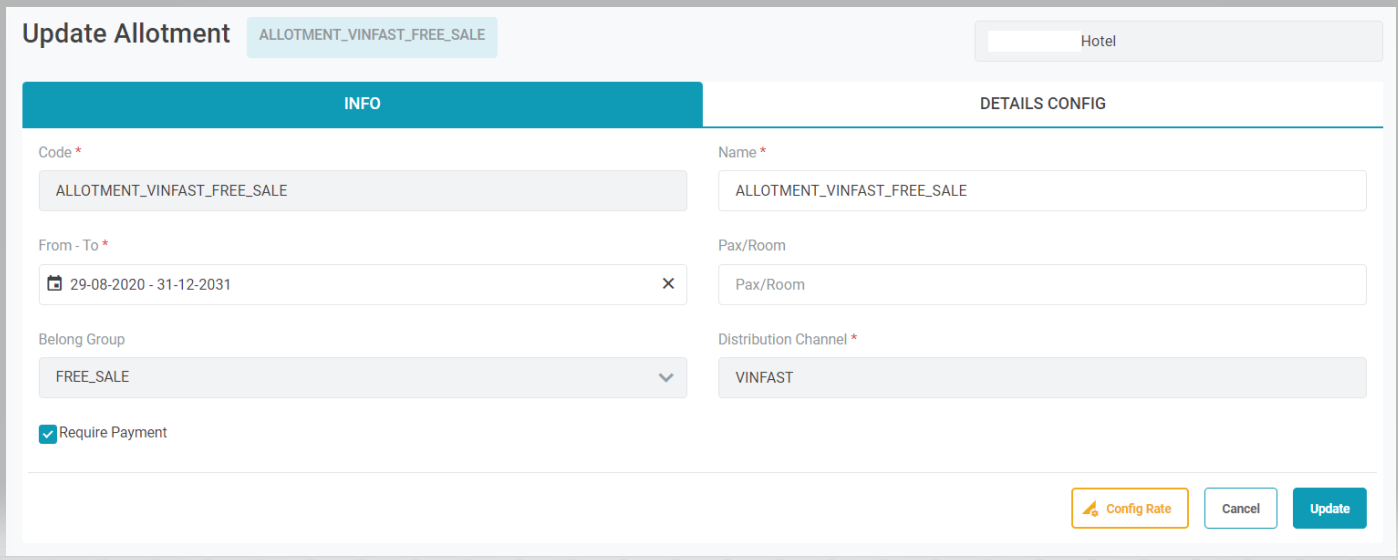Click the pencil icon on Config Rate
The width and height of the screenshot is (1398, 560).
(1090, 509)
